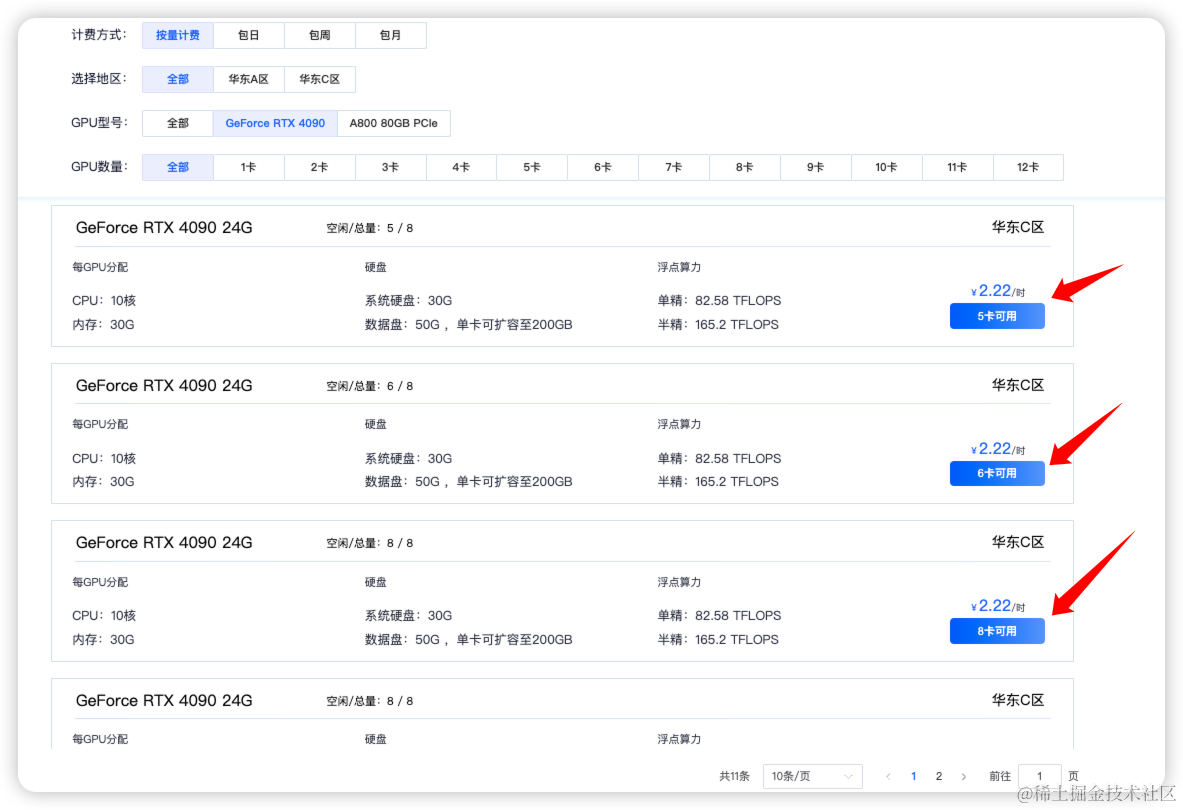Go to previous page arrow
This screenshot has width=1183, height=810.
coord(888,776)
